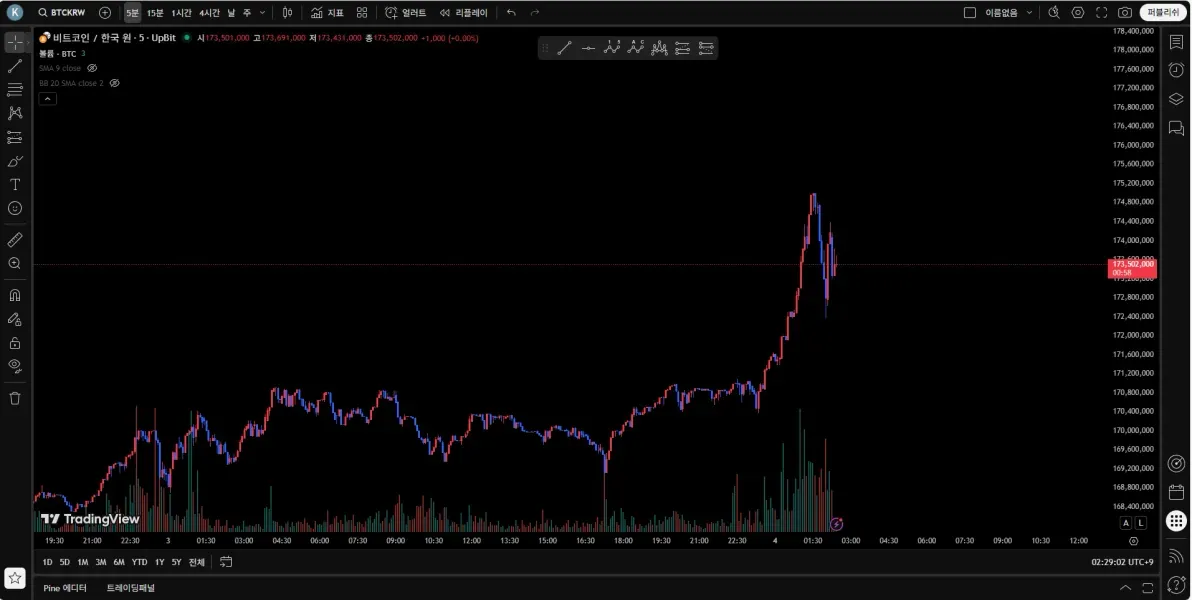The image size is (1192, 600).
Task: Open the watchlist panel icon
Action: [1176, 43]
